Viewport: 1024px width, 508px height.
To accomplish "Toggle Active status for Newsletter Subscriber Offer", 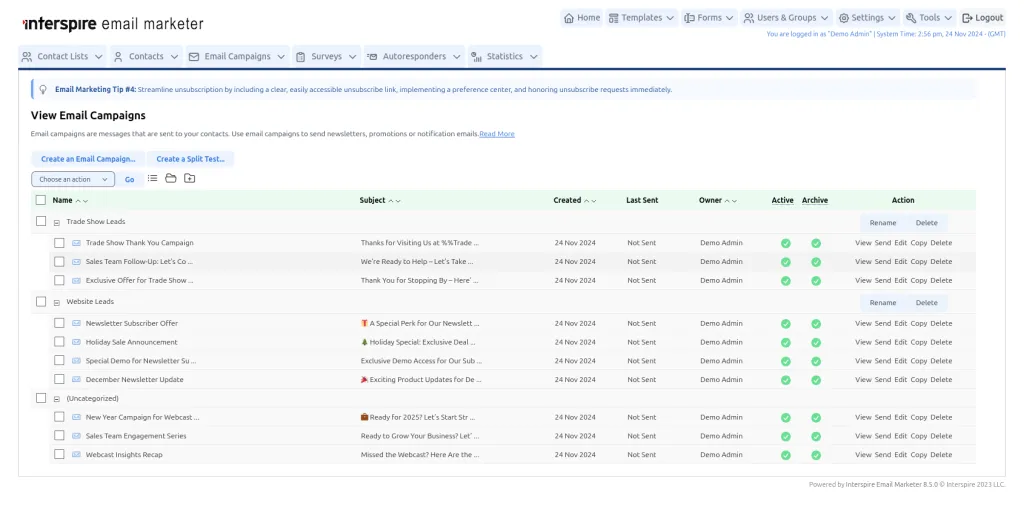I will pyautogui.click(x=786, y=323).
